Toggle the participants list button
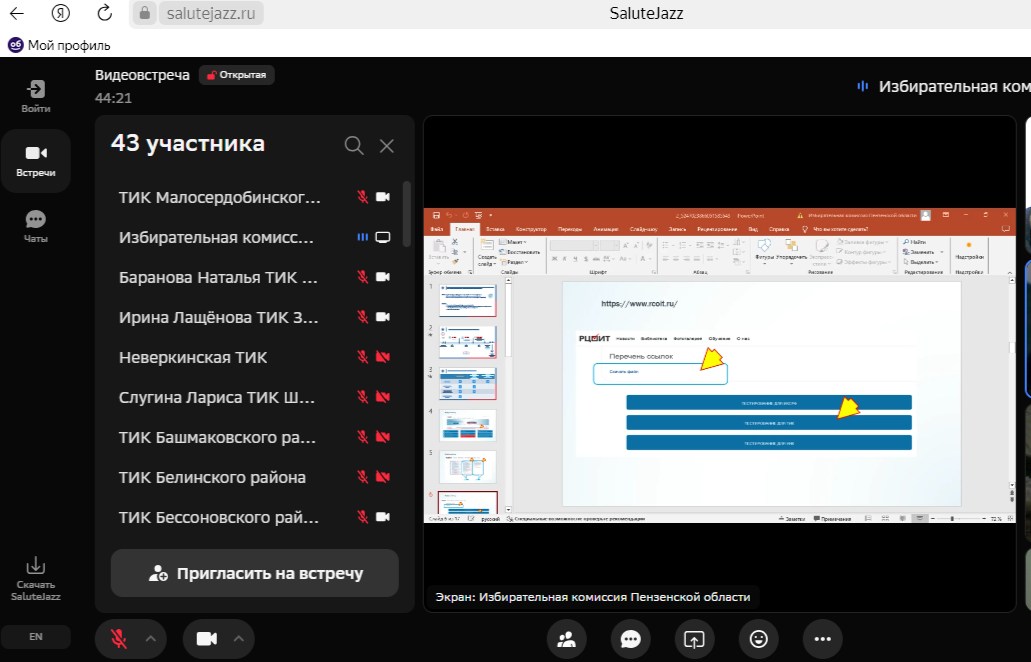Image resolution: width=1031 pixels, height=662 pixels. tap(567, 639)
